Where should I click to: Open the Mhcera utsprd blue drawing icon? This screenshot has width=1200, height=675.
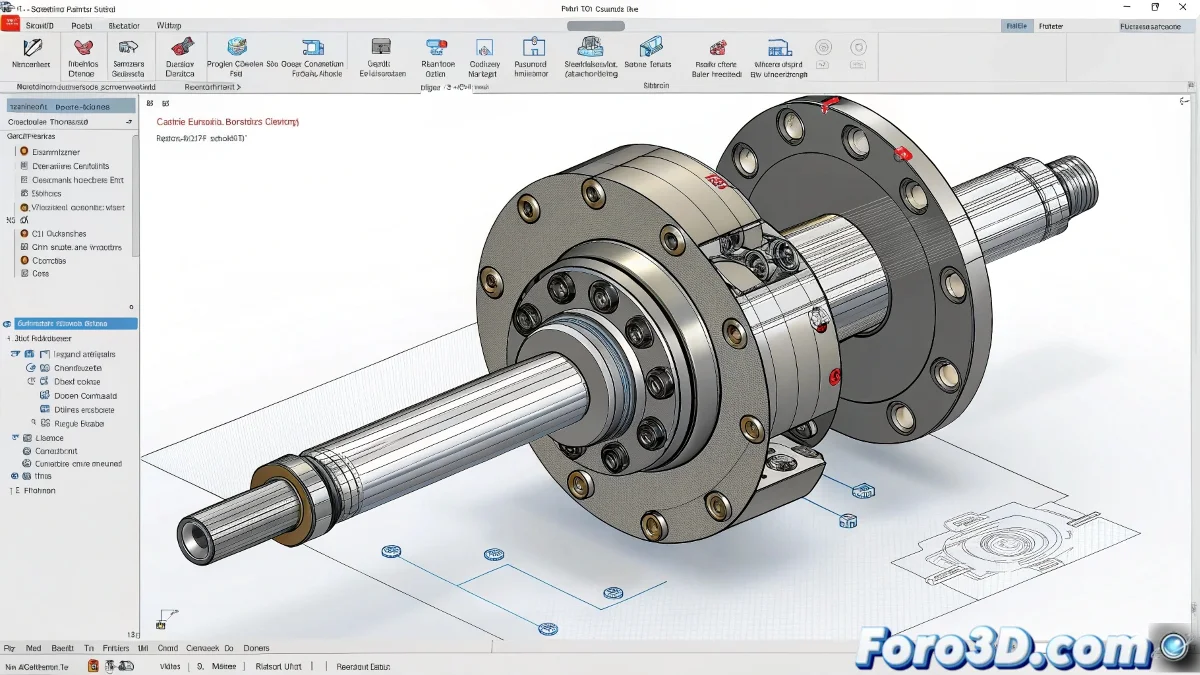click(780, 46)
